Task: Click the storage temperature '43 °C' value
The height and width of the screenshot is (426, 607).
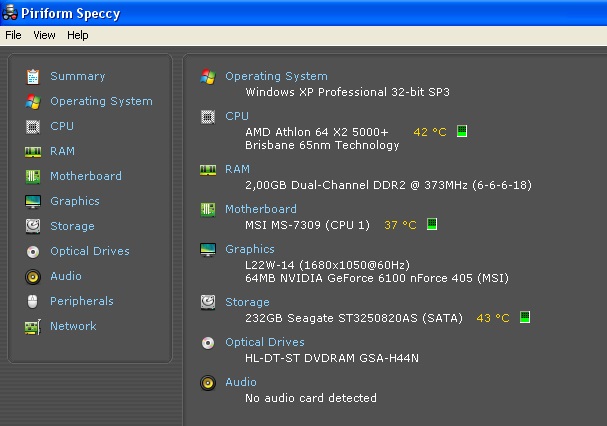Action: (493, 318)
